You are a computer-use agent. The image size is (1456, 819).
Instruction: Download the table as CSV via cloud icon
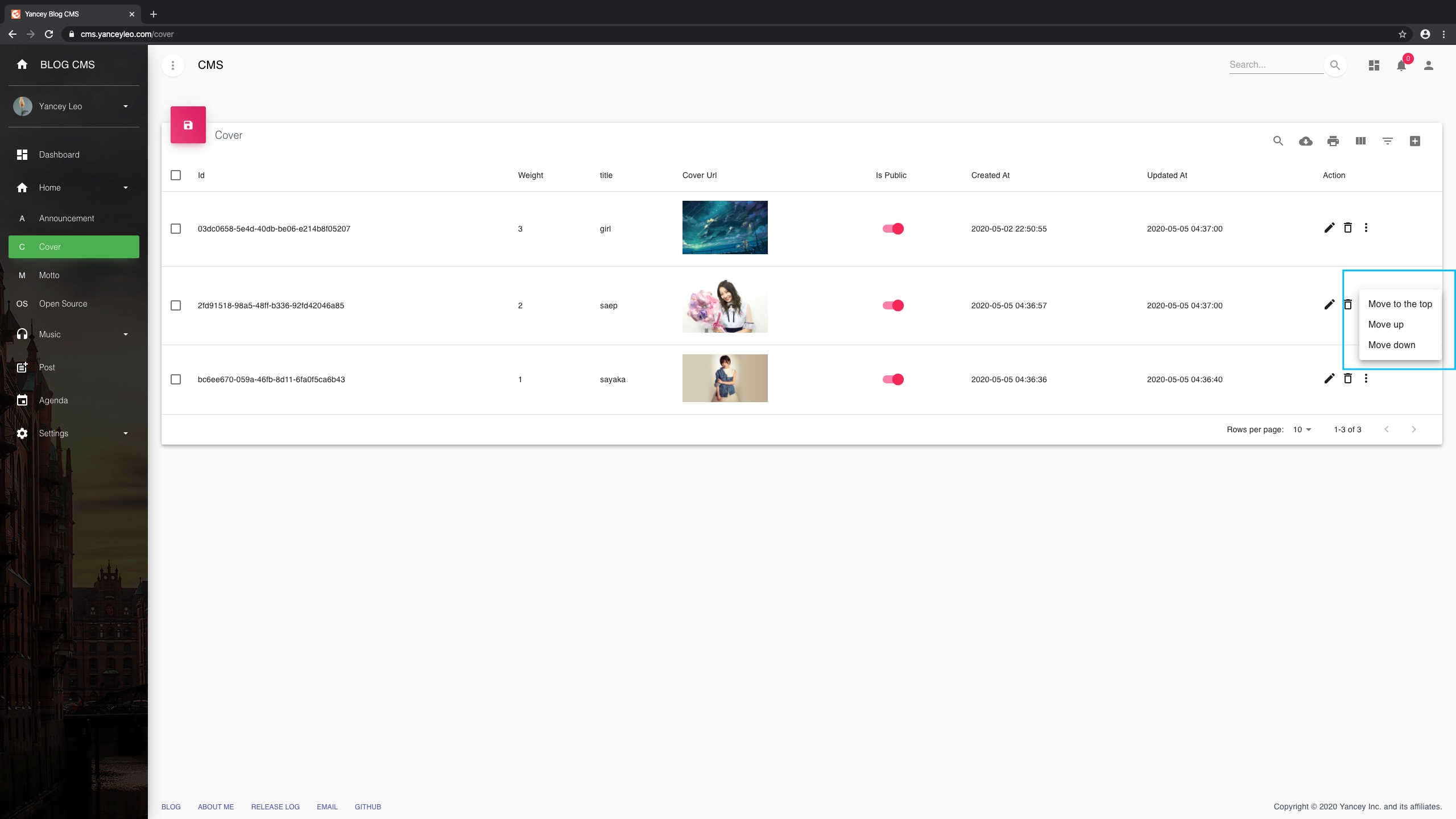(1305, 141)
